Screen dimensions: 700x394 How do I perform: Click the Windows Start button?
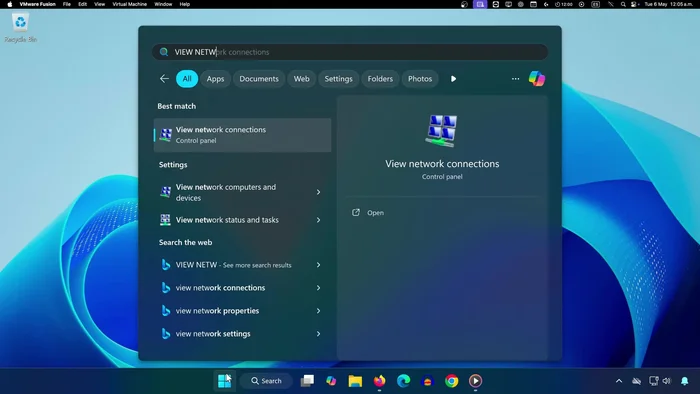[x=224, y=381]
